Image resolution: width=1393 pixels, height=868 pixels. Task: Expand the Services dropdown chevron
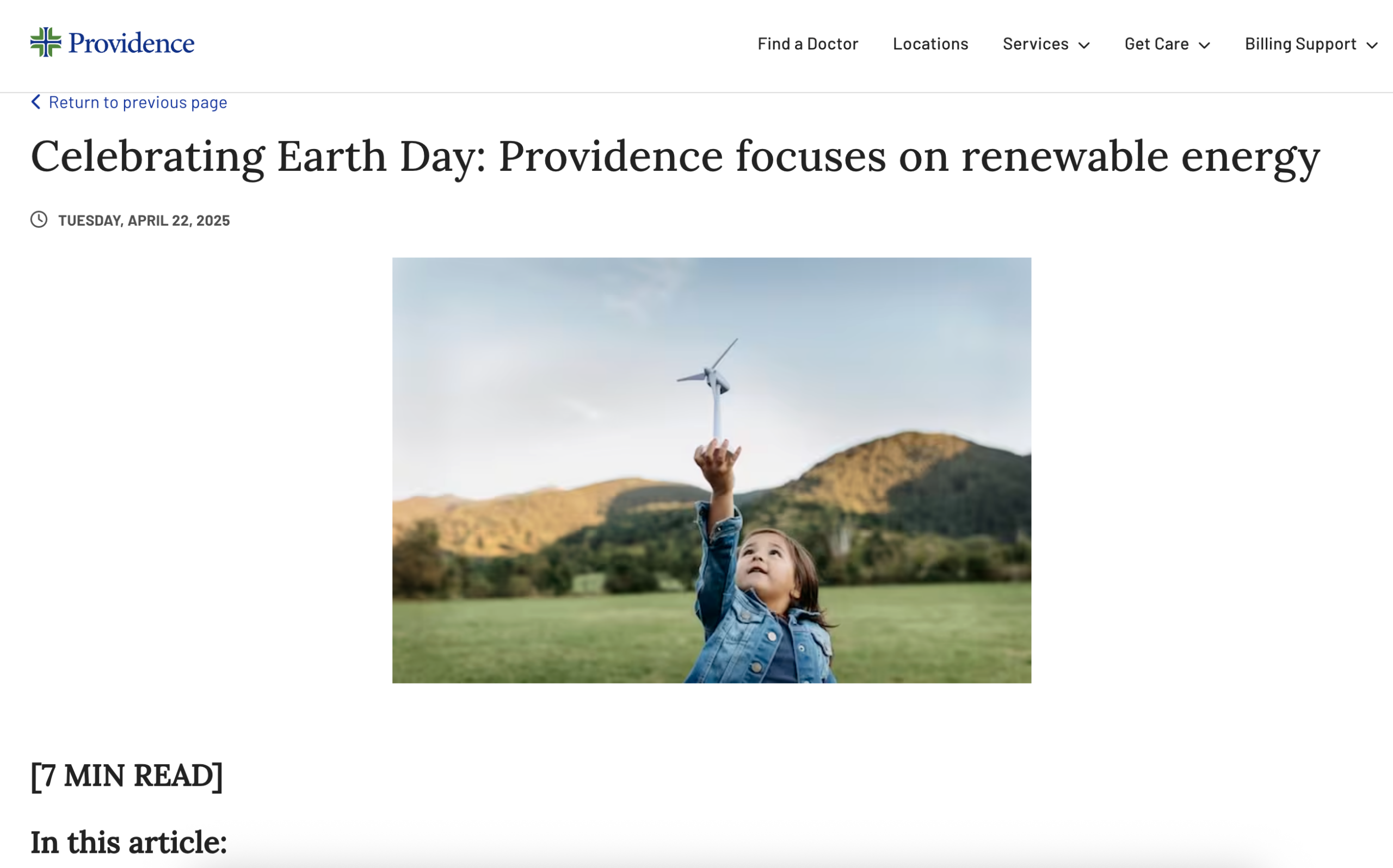click(1084, 45)
